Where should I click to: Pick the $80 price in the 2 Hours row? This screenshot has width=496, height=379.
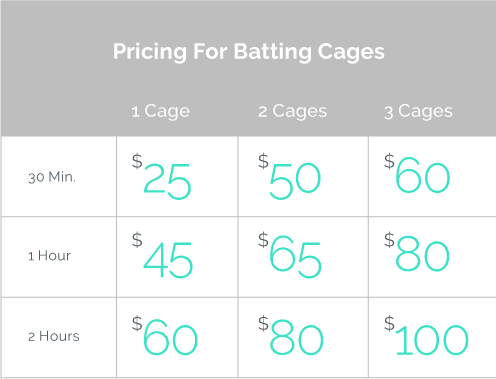click(291, 336)
